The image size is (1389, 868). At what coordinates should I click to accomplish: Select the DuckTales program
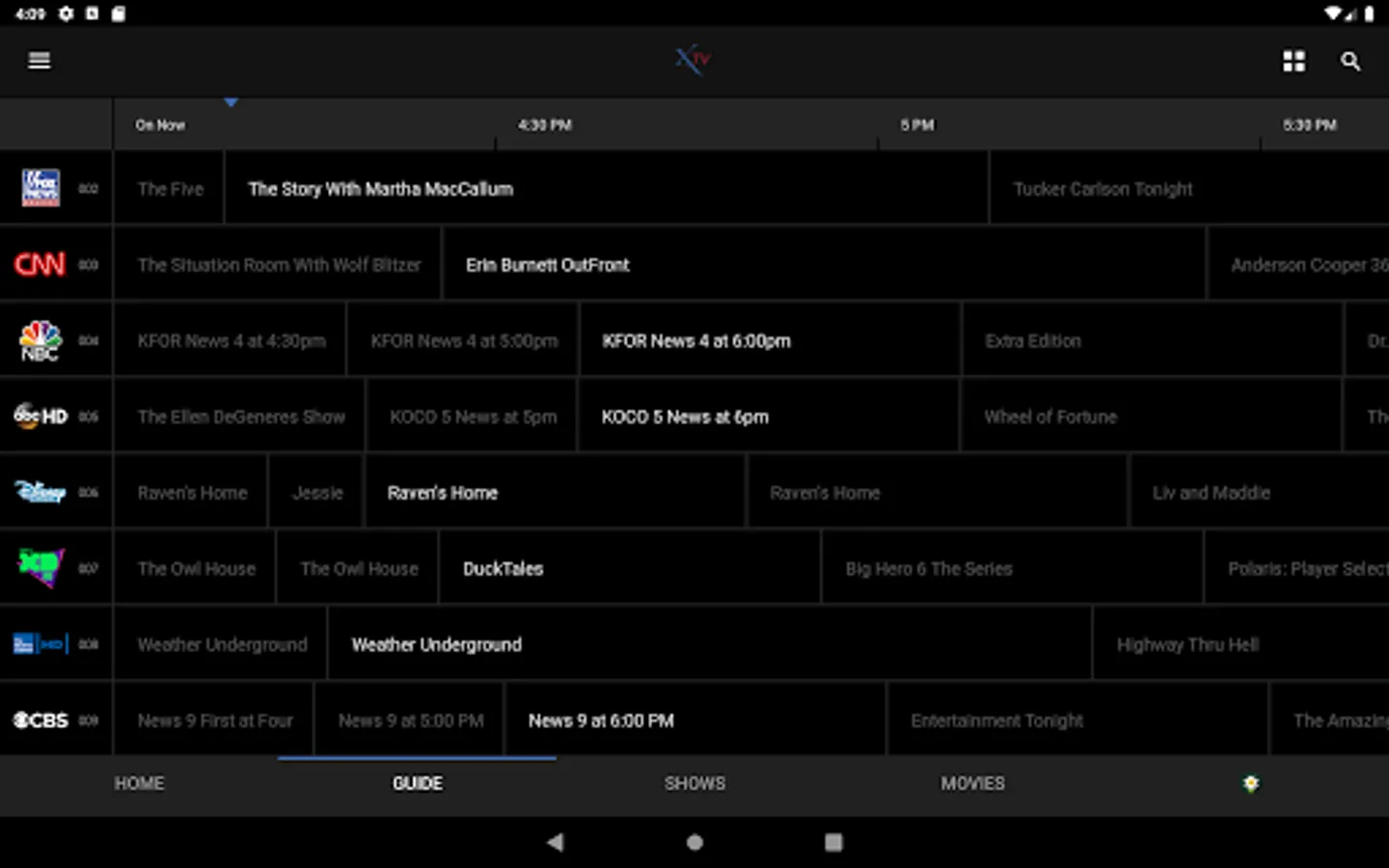630,567
